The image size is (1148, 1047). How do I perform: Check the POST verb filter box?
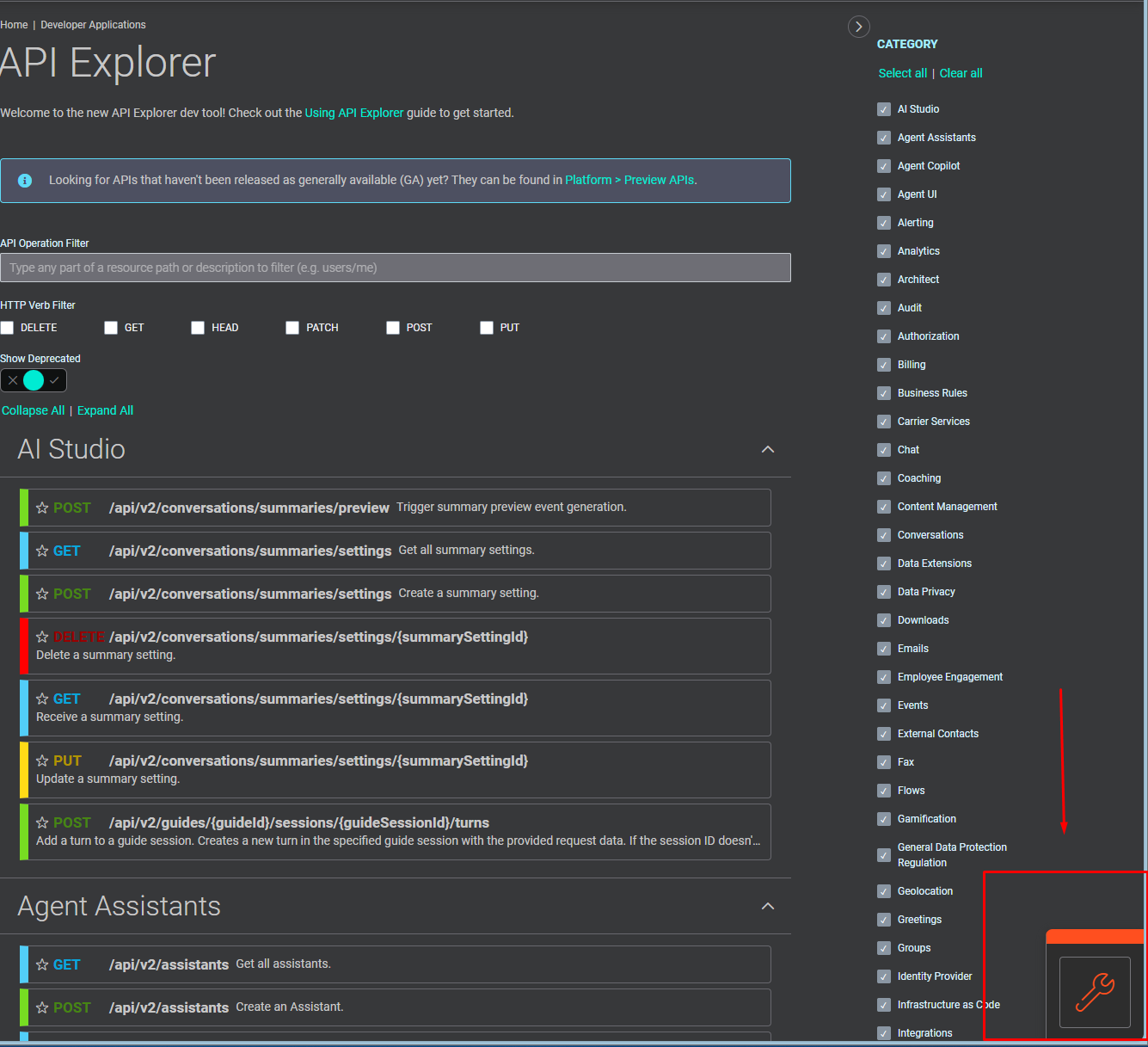point(393,328)
